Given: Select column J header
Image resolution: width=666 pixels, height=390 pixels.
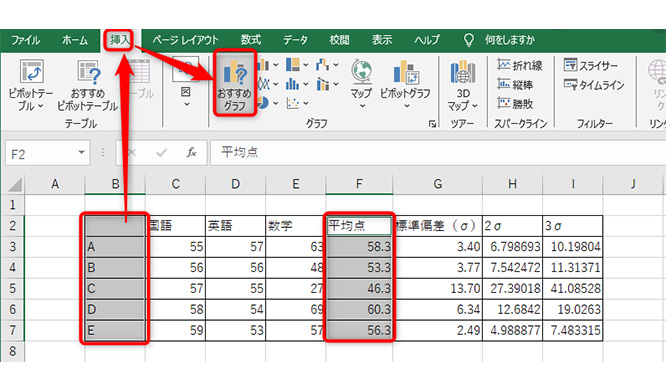Looking at the screenshot, I should [x=633, y=184].
